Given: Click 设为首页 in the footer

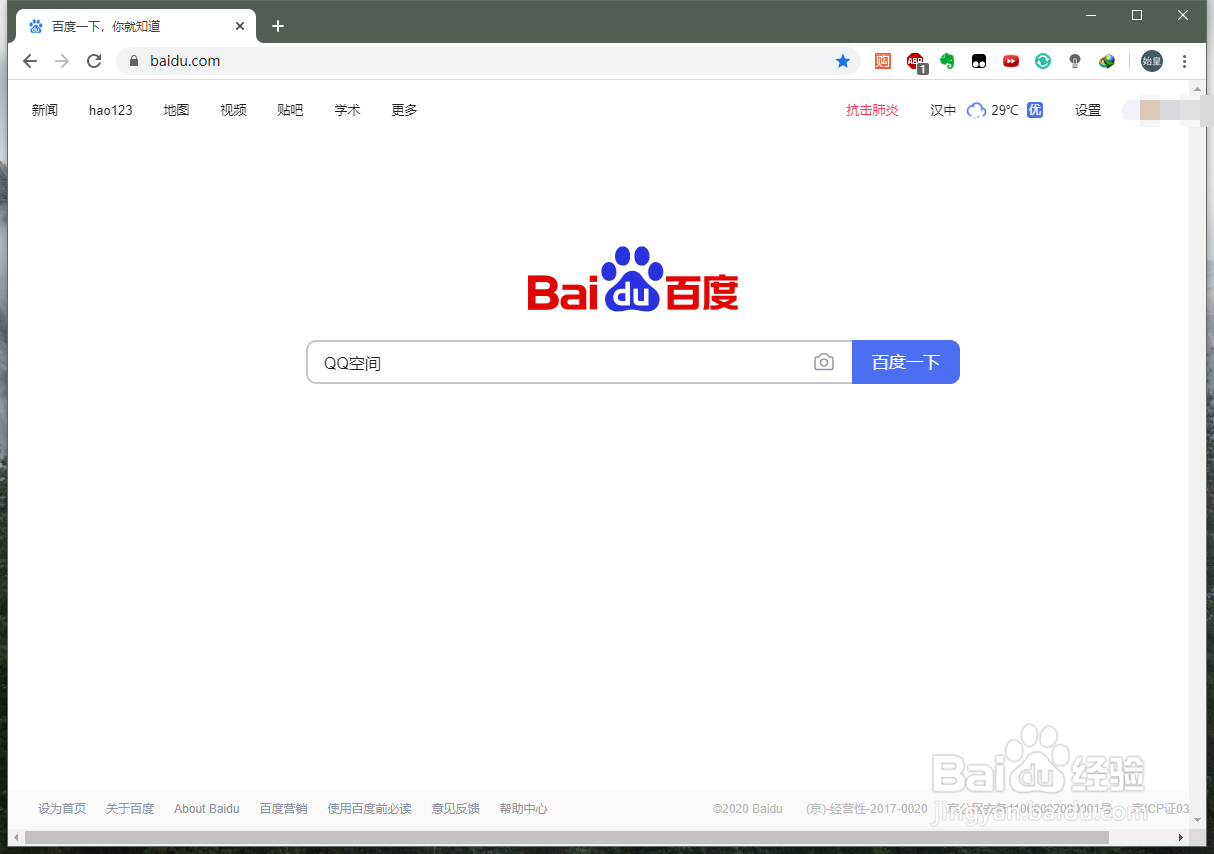Looking at the screenshot, I should (62, 808).
